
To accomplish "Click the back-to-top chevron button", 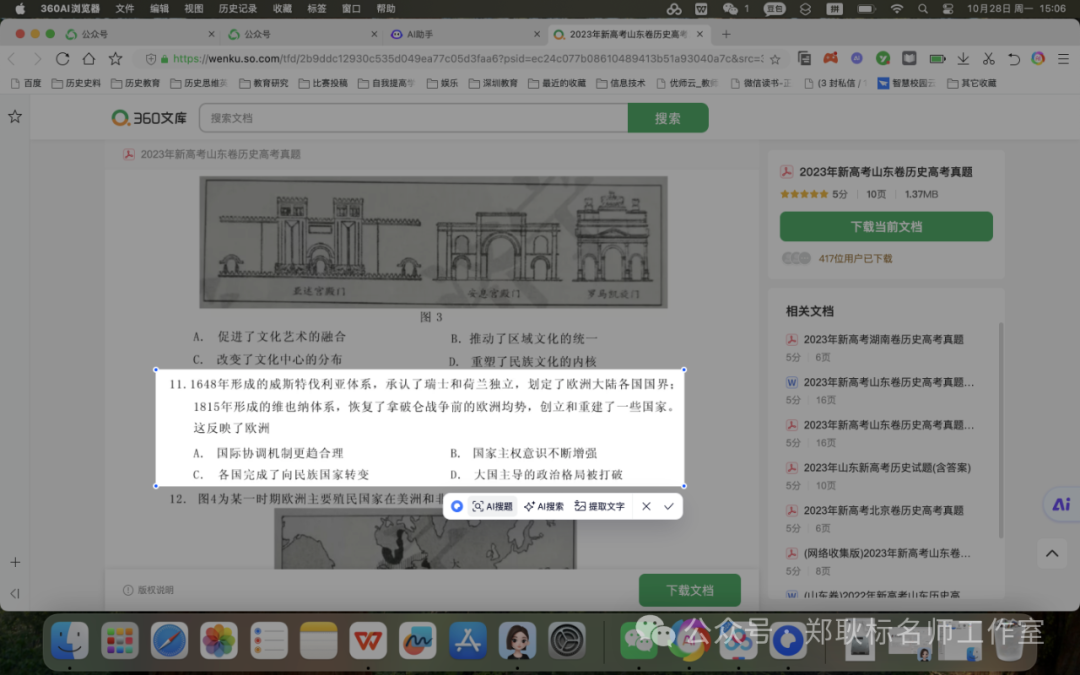I will [x=1052, y=553].
